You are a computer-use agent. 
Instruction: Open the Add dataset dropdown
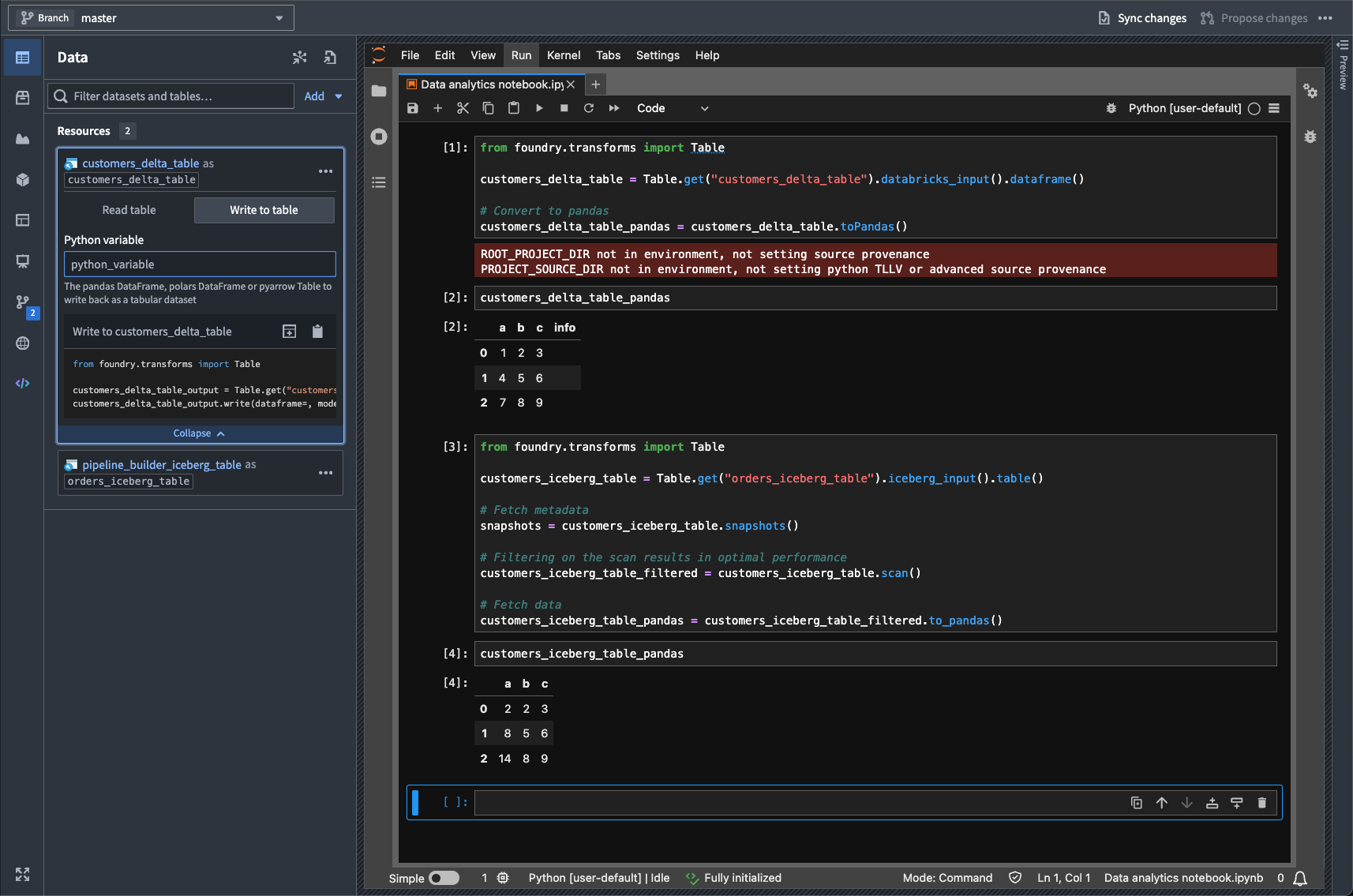[x=323, y=96]
